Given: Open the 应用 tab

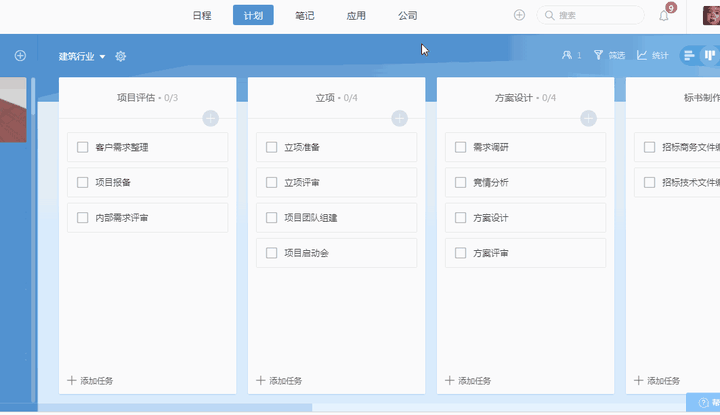Looking at the screenshot, I should point(356,15).
